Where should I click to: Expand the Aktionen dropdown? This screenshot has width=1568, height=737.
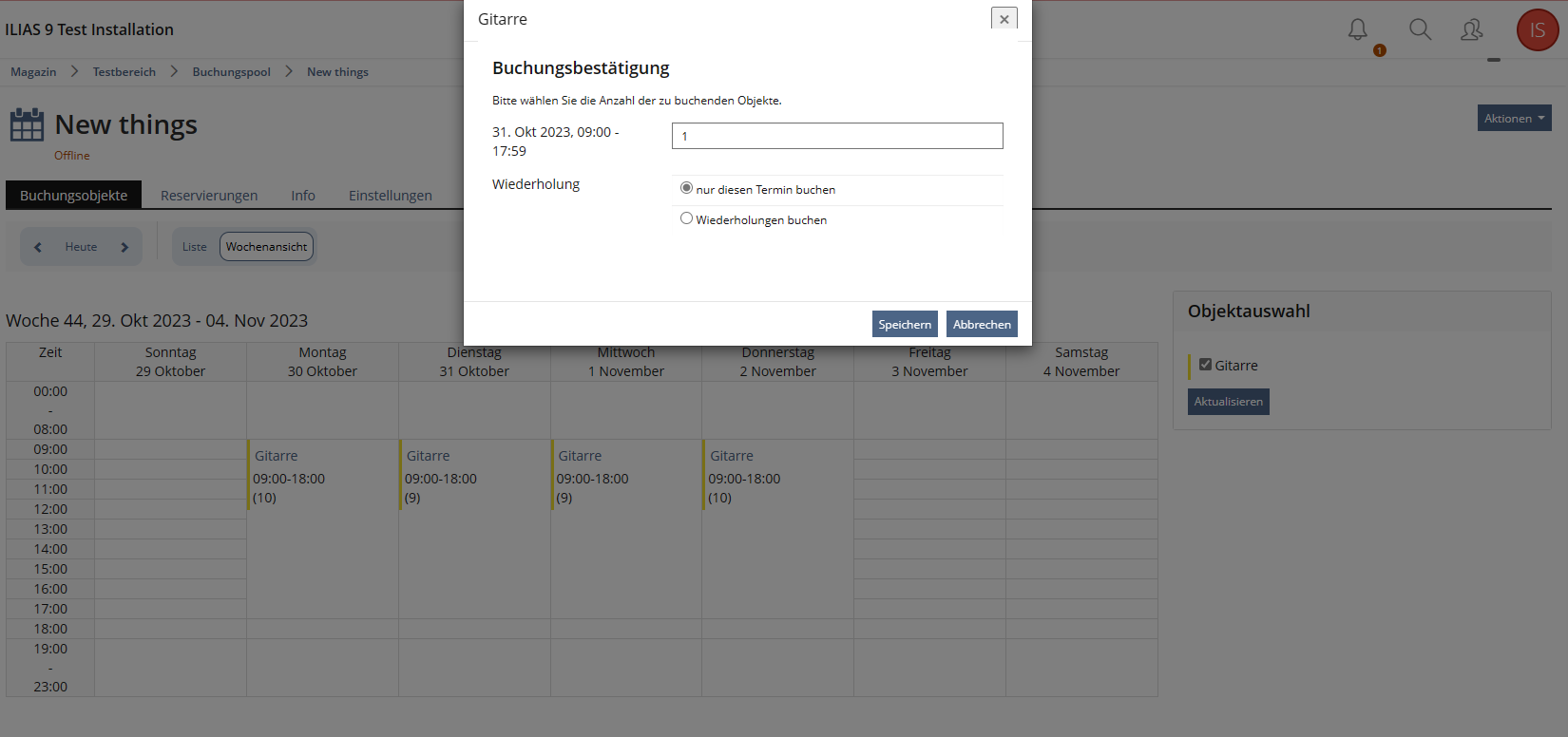(1514, 119)
